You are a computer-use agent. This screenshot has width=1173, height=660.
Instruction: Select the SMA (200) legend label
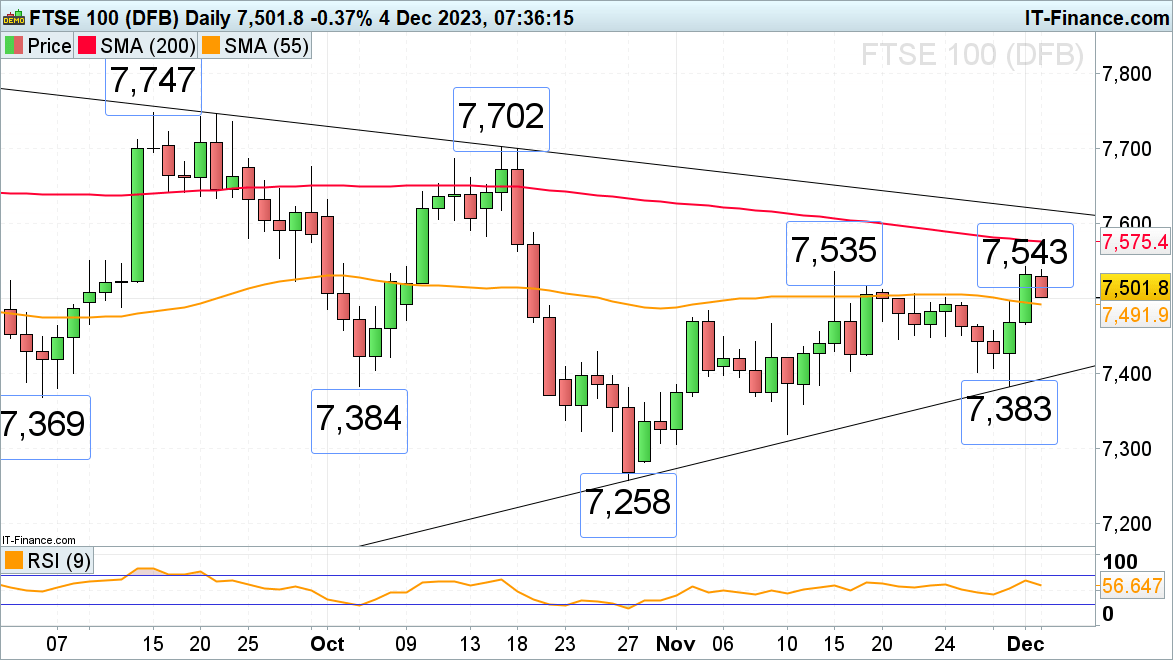click(147, 46)
